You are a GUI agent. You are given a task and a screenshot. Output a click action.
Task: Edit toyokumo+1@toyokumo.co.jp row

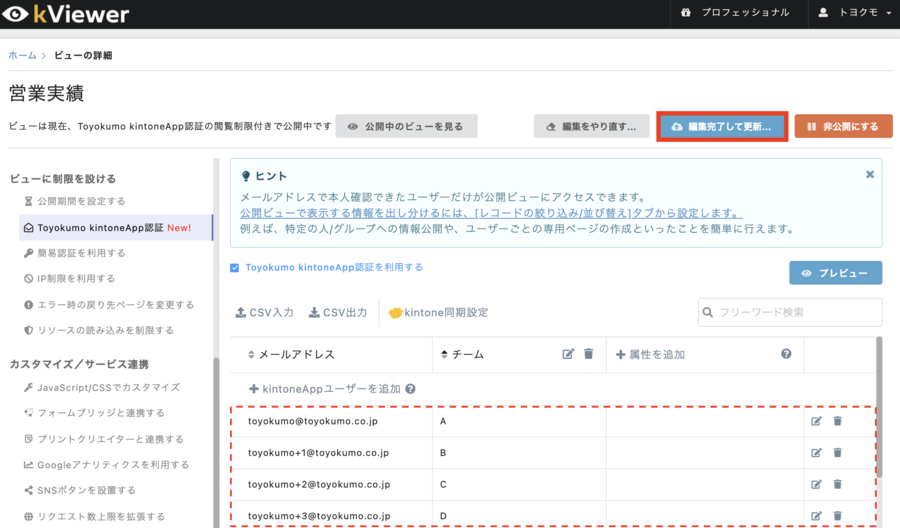pyautogui.click(x=816, y=453)
